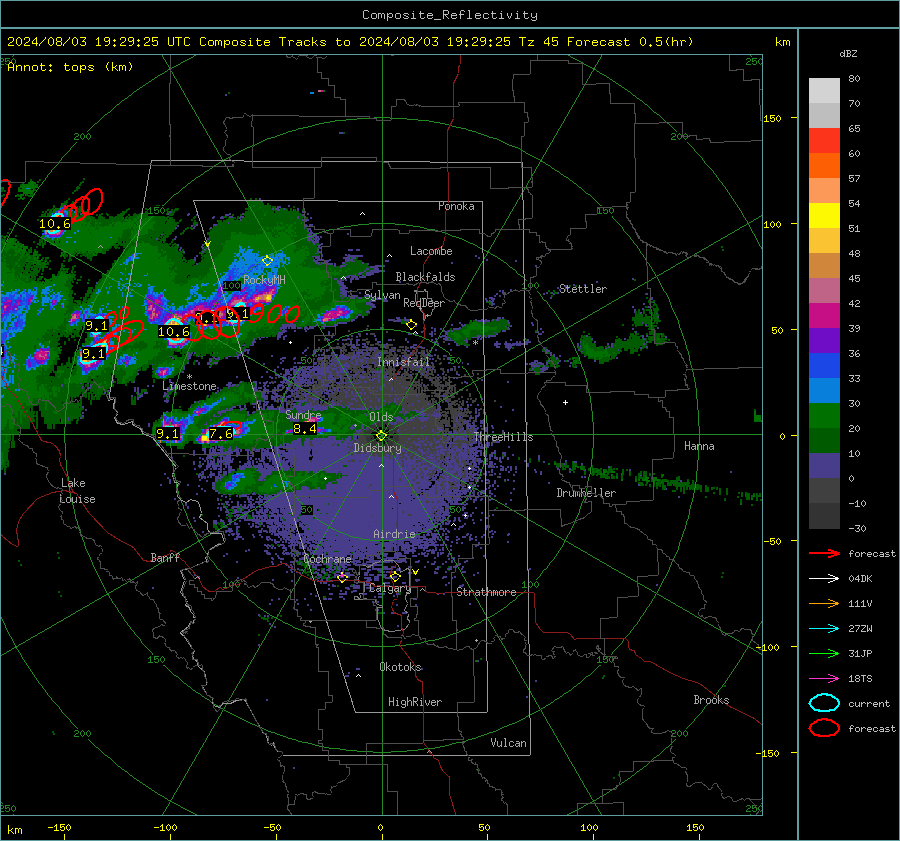
Task: Click the Cochrane city label
Action: [327, 559]
